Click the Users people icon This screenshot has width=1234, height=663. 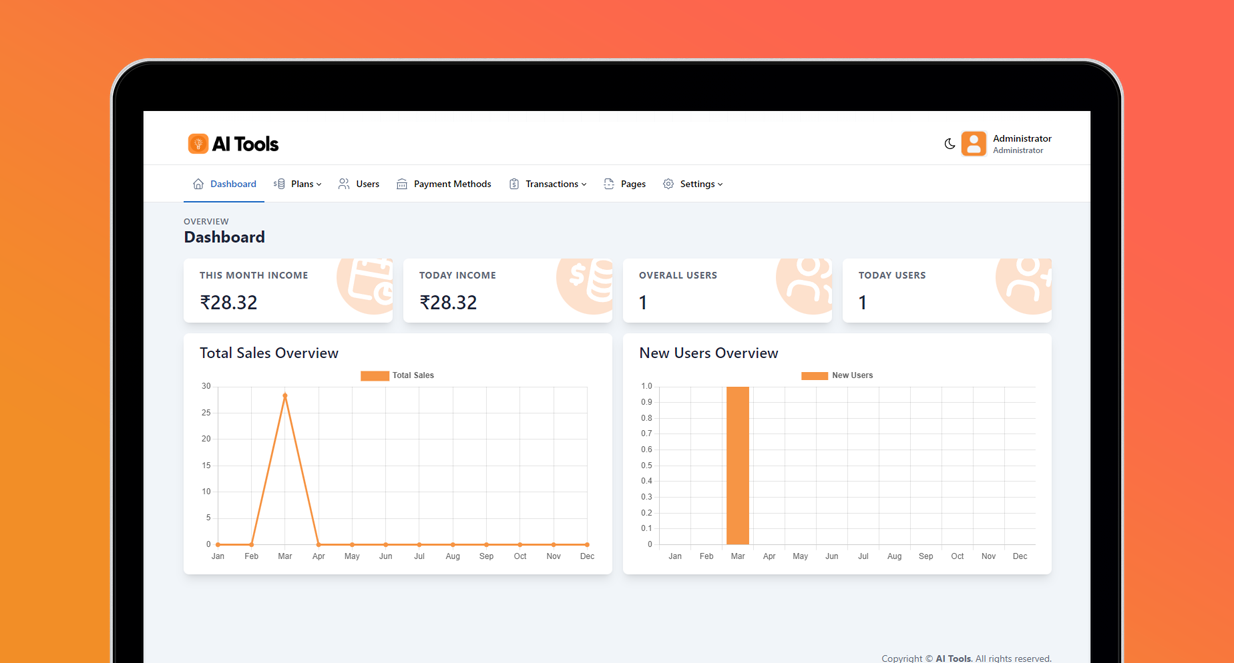344,184
